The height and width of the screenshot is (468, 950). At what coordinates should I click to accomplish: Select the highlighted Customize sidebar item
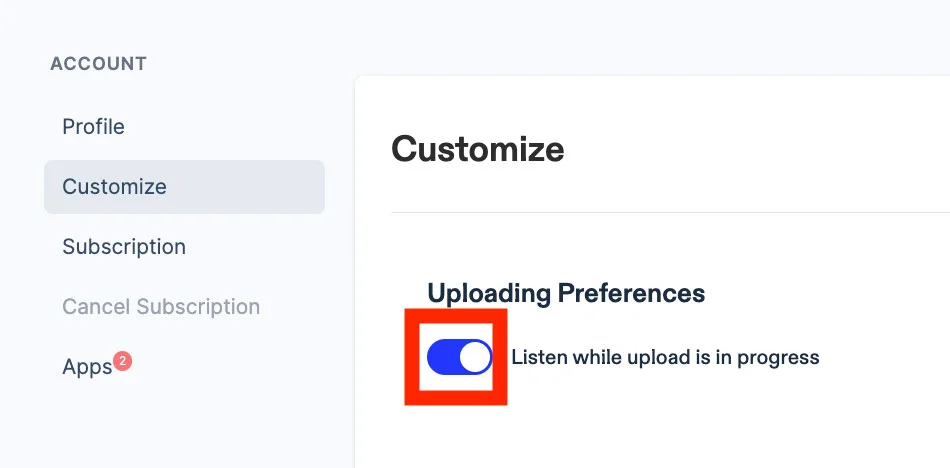coord(184,187)
